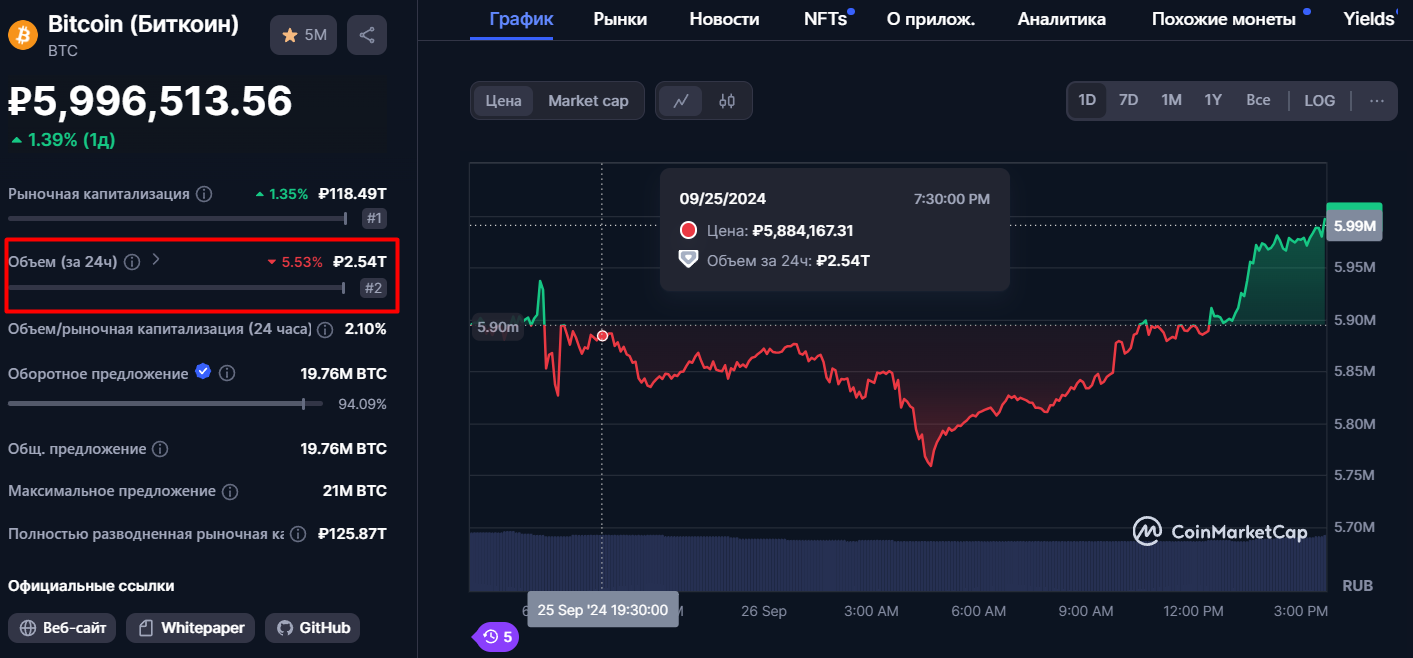Image resolution: width=1413 pixels, height=658 pixels.
Task: Toggle chart to Market cap view
Action: click(588, 101)
